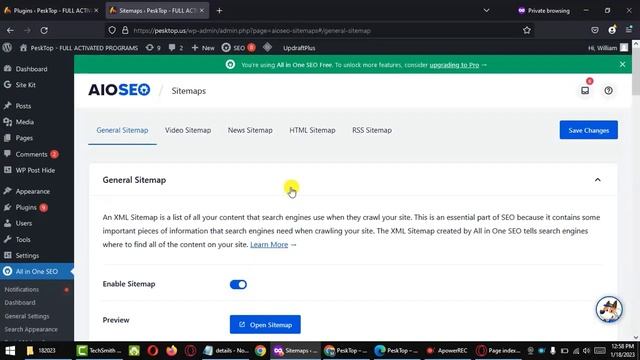Screen dimensions: 640x360
Task: Open TechSmith Camtasia from taskbar
Action: pos(99,351)
